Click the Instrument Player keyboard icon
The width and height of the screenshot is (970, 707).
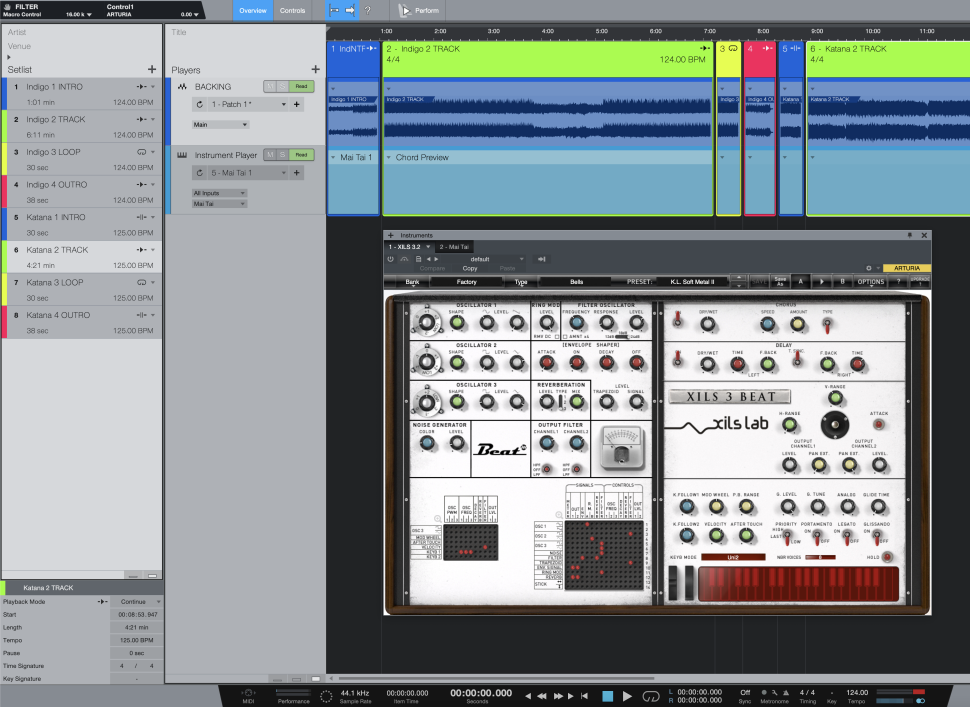pyautogui.click(x=182, y=155)
